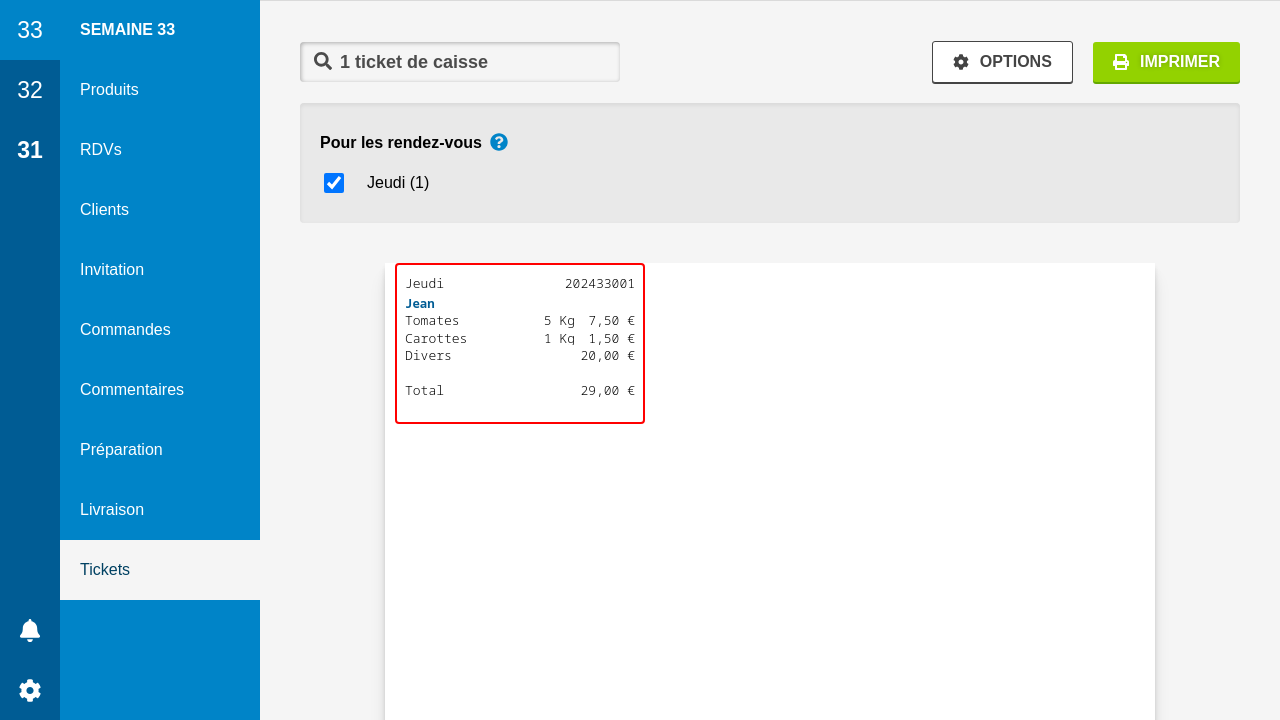The width and height of the screenshot is (1280, 720).
Task: Open the Livraison section
Action: coord(112,510)
